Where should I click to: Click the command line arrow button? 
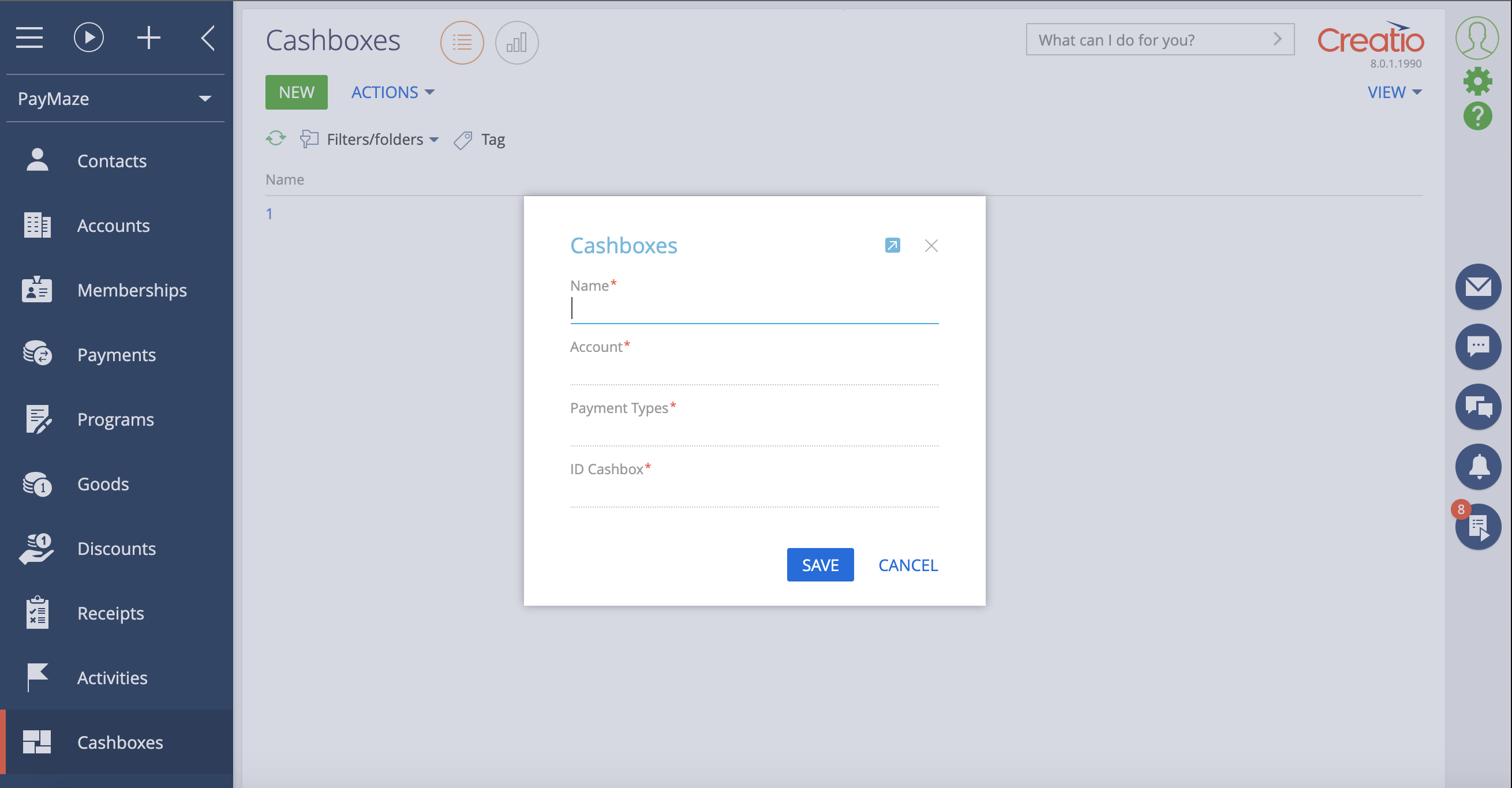(1277, 39)
